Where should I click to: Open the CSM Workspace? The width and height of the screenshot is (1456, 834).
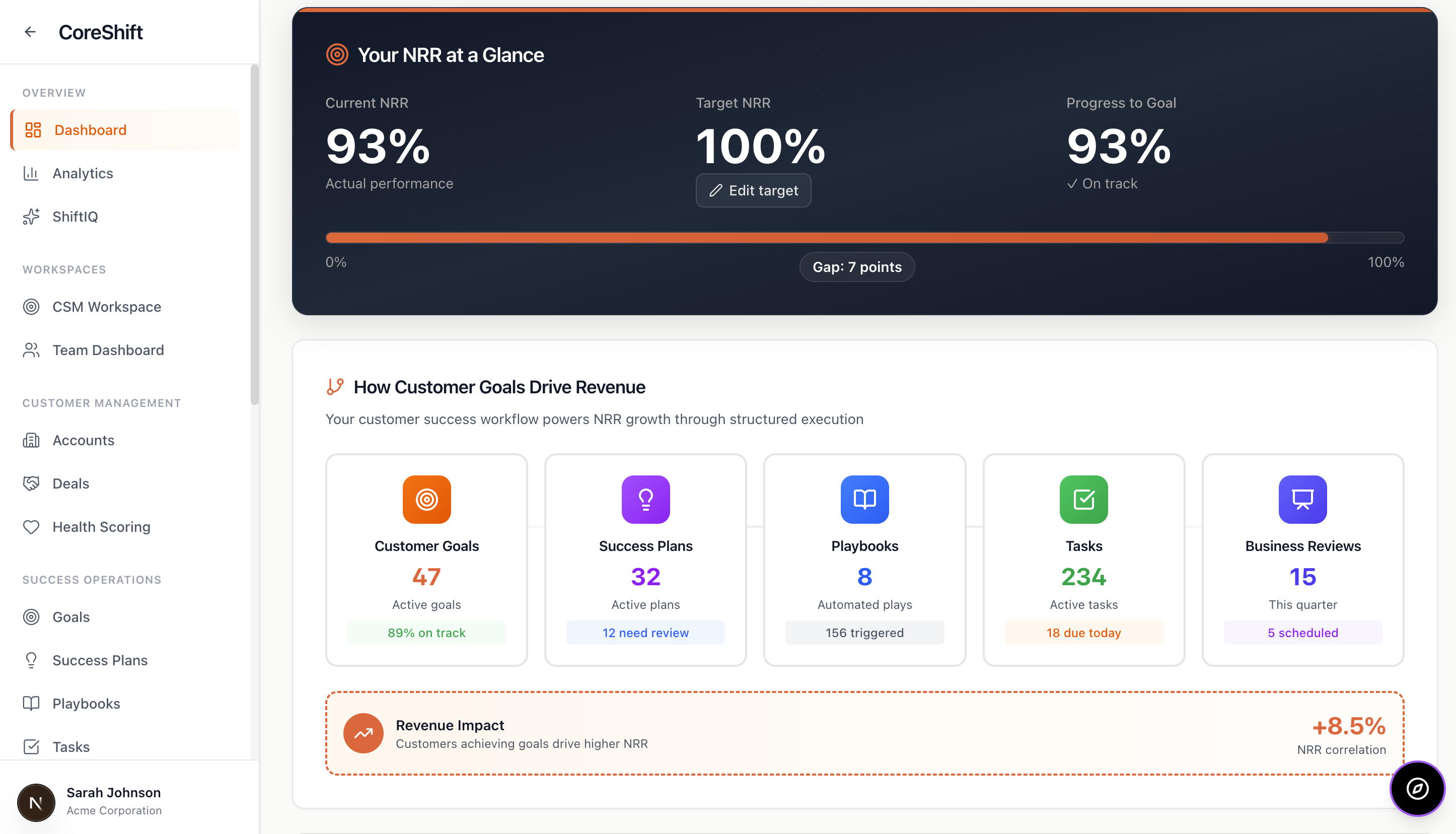[107, 306]
